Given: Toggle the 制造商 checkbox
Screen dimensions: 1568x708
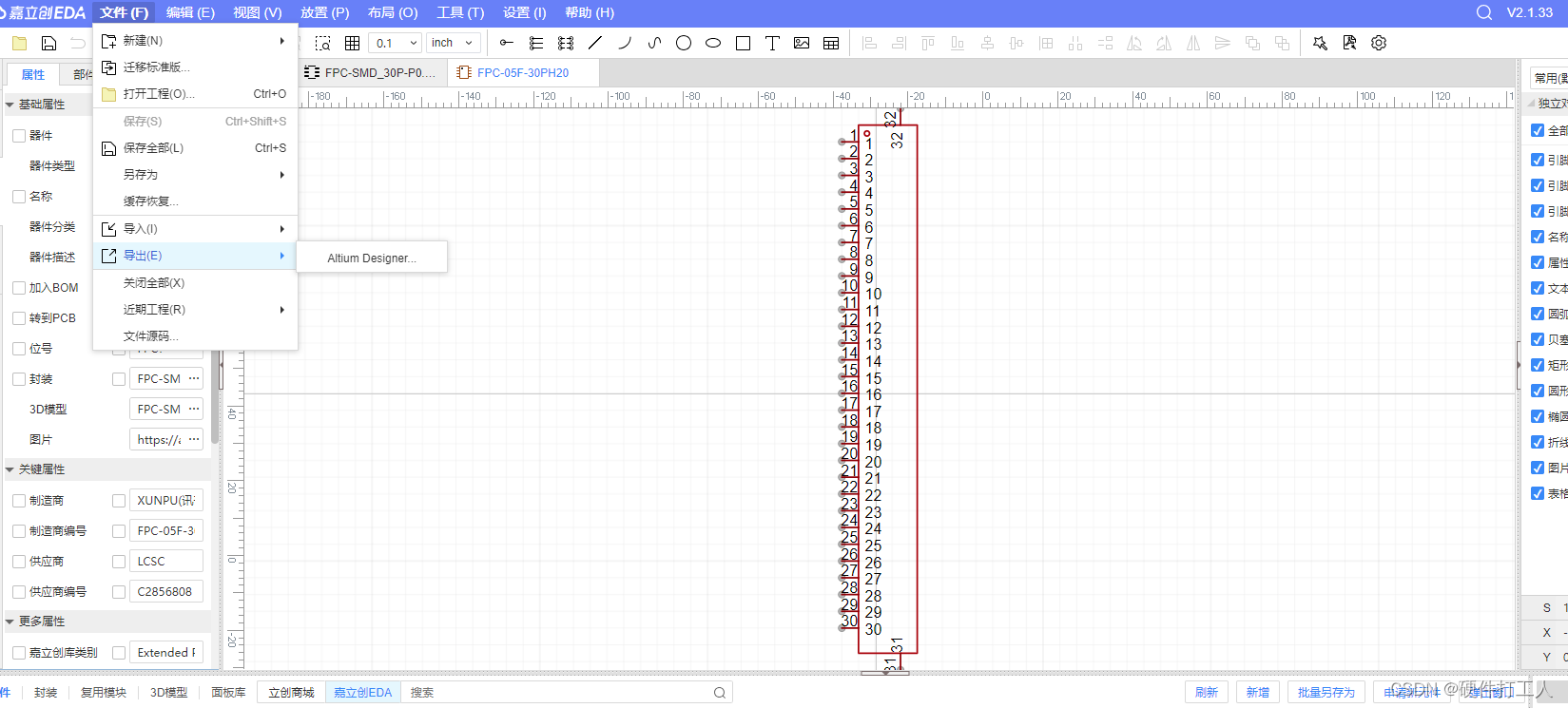Looking at the screenshot, I should click(x=19, y=501).
